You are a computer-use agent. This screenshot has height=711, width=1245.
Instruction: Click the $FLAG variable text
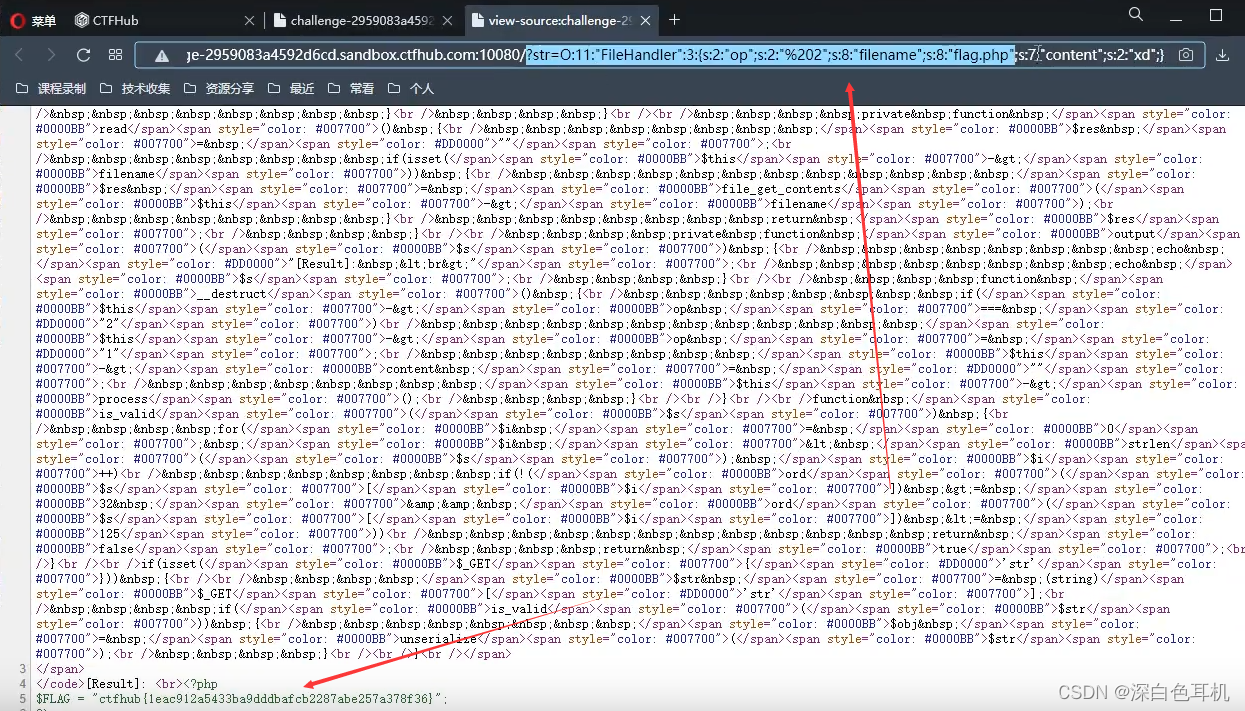[x=56, y=699]
